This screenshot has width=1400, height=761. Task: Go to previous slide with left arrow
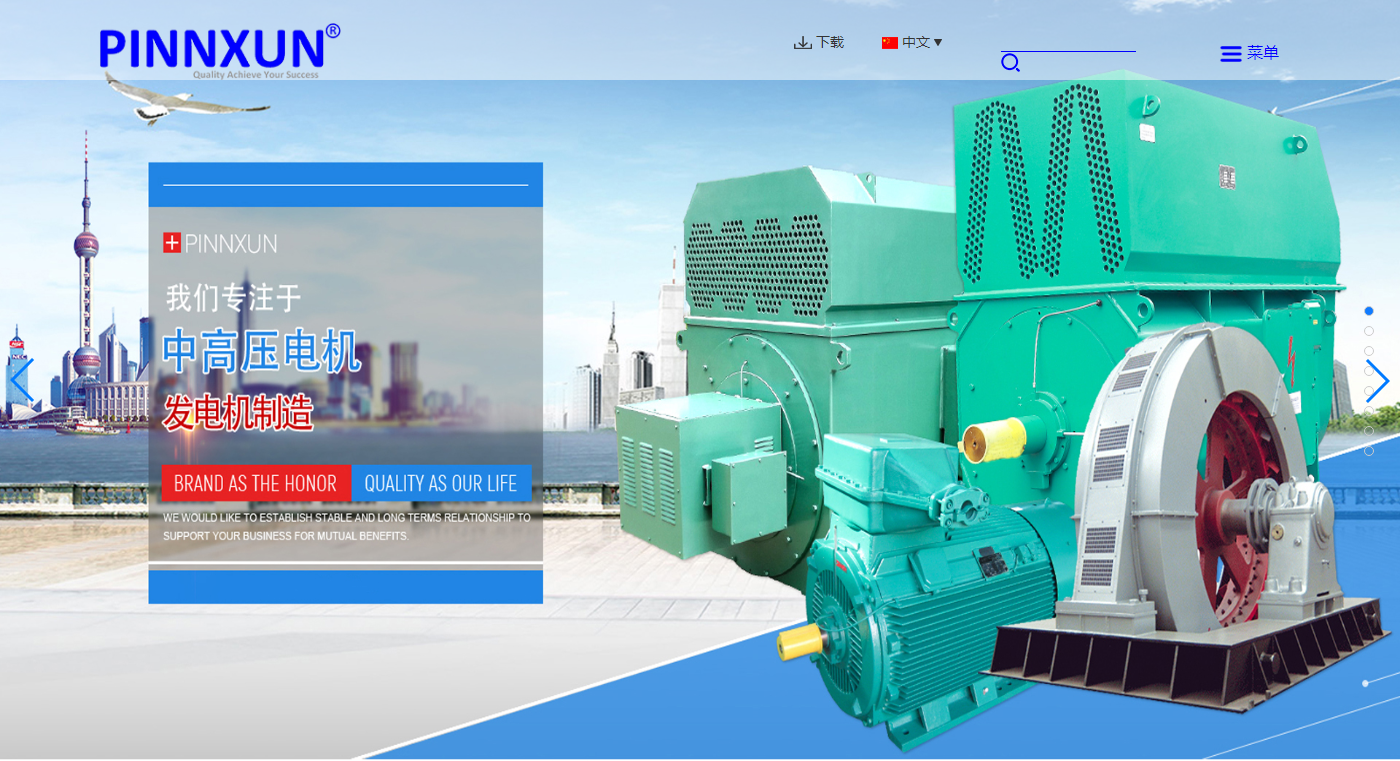tap(21, 380)
